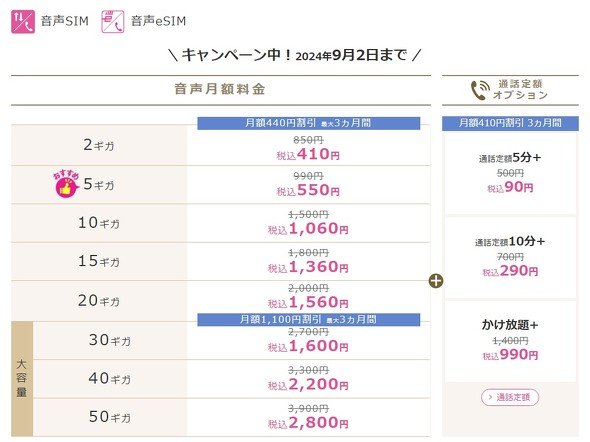Click the chevron inside 通話定額 button
Viewport: 590px width, 442px height.
click(x=490, y=397)
